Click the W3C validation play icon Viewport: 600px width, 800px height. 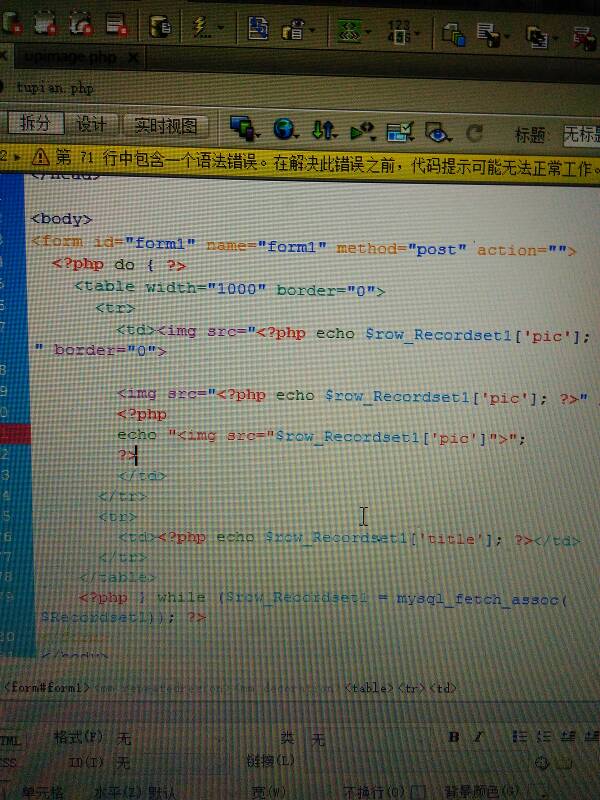pyautogui.click(x=361, y=132)
